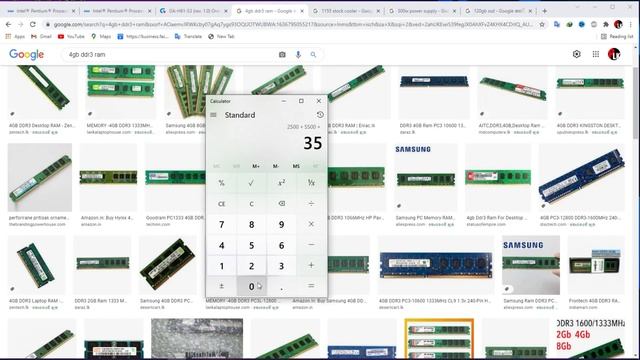Click the square root key
The width and height of the screenshot is (640, 360).
(x=251, y=183)
